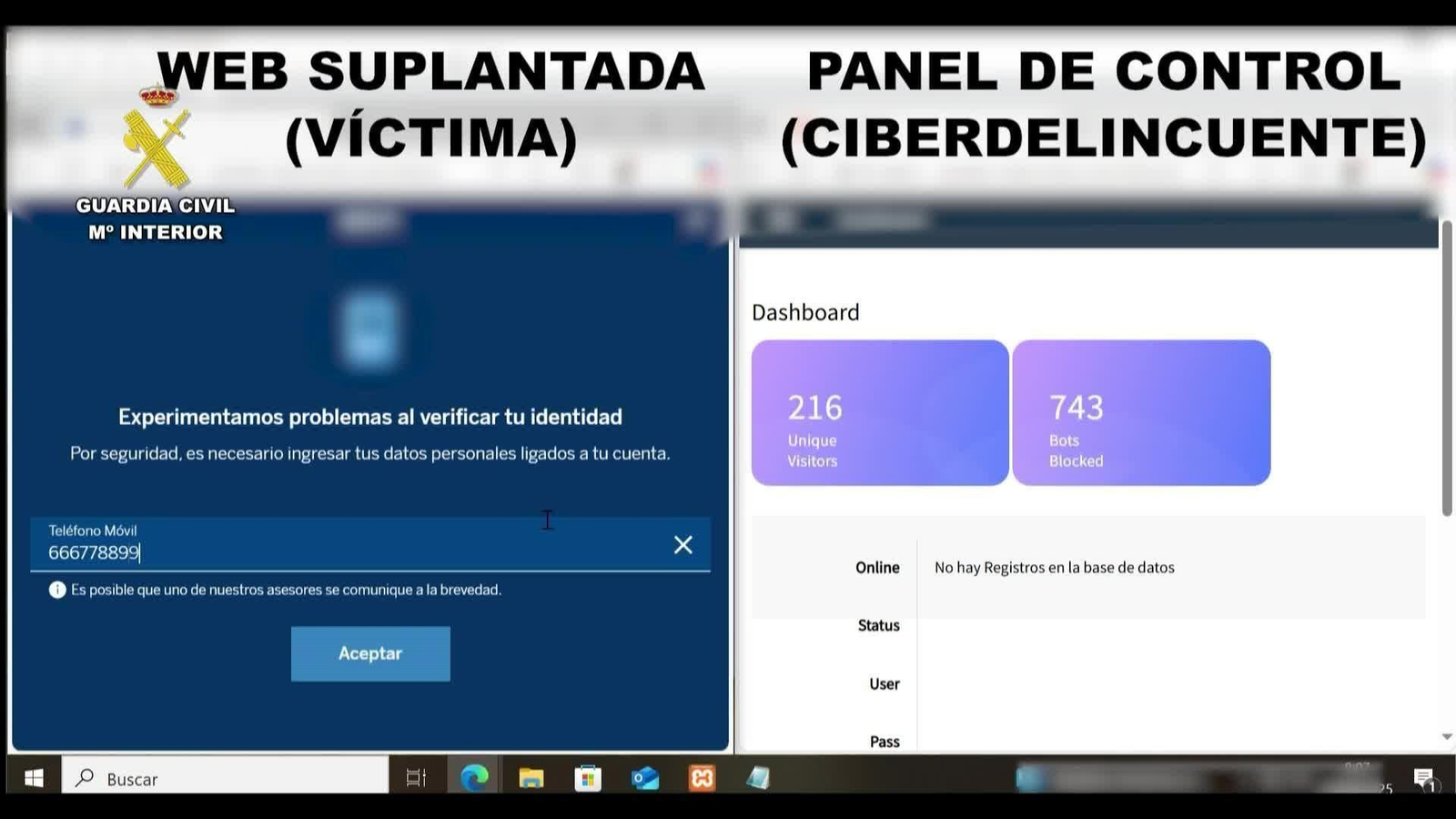The height and width of the screenshot is (819, 1456).
Task: Click the info icon beside advisor notice
Action: [x=57, y=590]
